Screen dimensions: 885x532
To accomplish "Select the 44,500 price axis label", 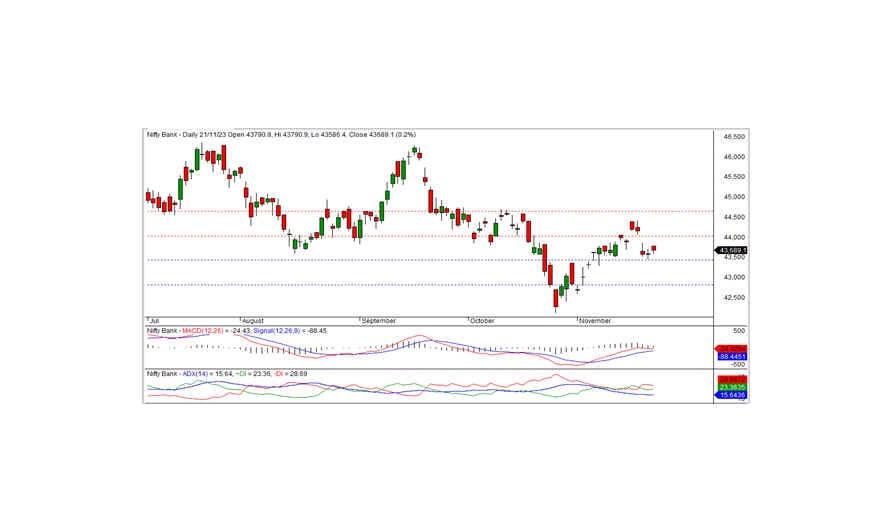I will point(734,217).
